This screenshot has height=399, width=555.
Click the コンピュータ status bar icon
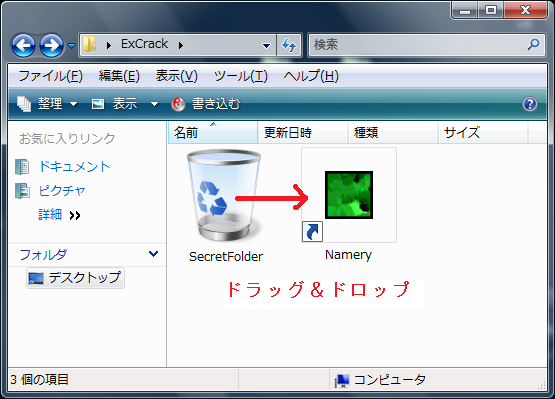point(342,380)
